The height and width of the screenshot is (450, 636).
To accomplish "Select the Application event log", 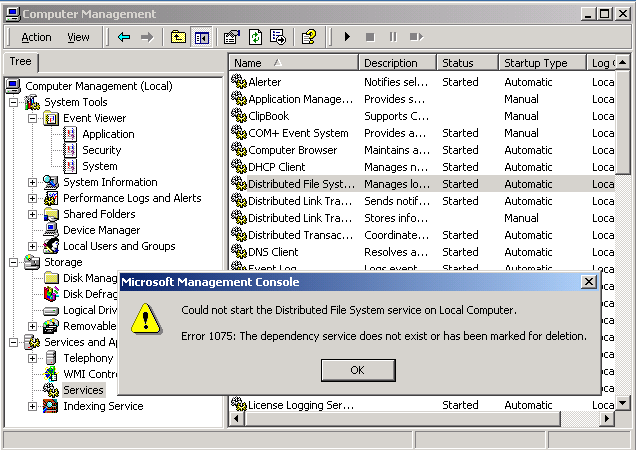I will coord(108,134).
